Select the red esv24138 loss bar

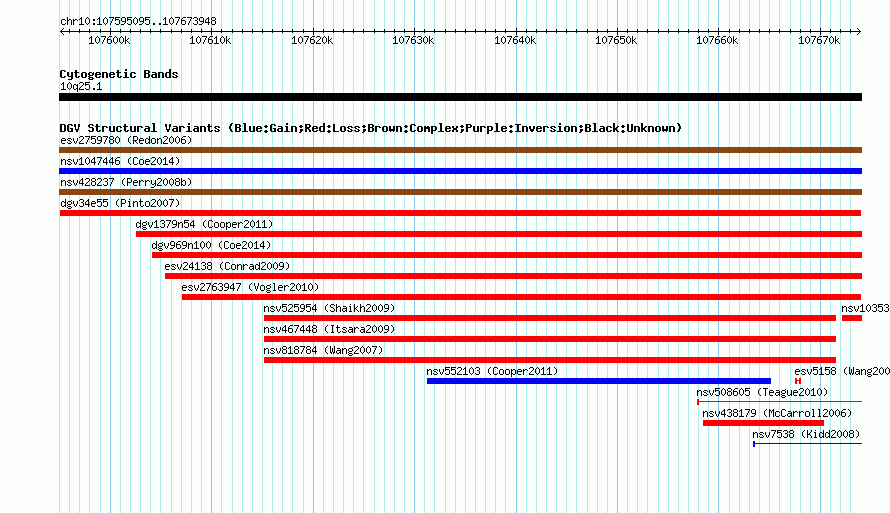pyautogui.click(x=514, y=276)
